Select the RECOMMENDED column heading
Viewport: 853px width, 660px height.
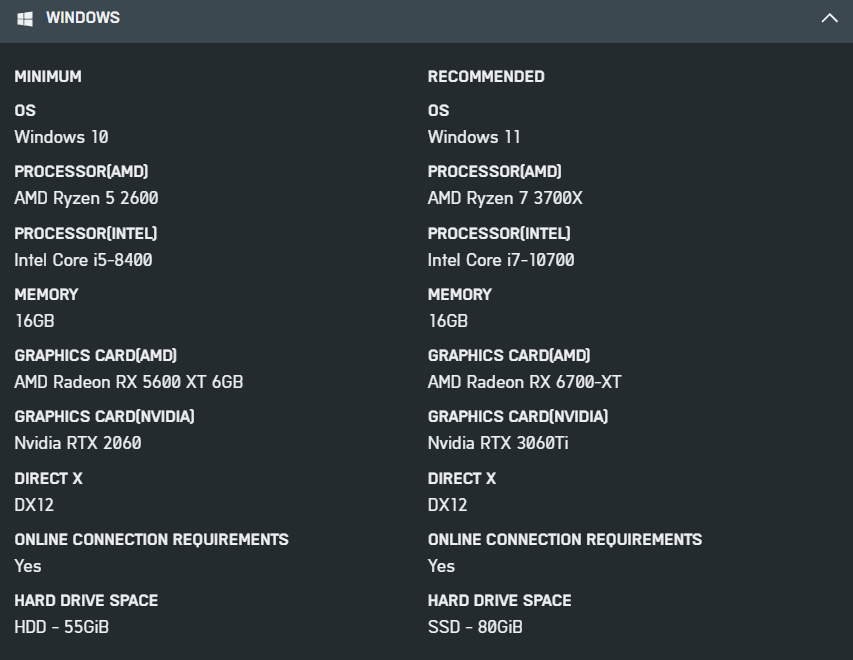click(486, 77)
